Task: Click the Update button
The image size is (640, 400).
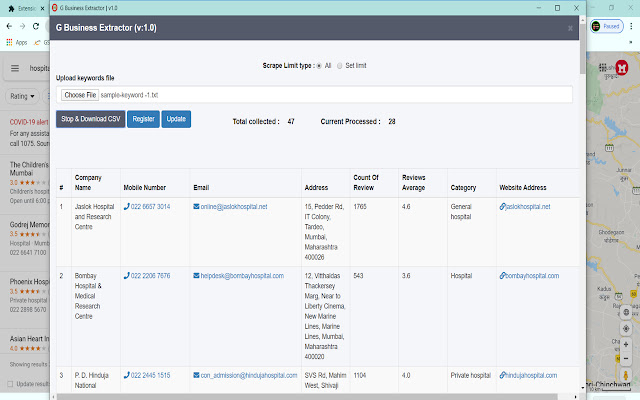Action: tap(175, 119)
